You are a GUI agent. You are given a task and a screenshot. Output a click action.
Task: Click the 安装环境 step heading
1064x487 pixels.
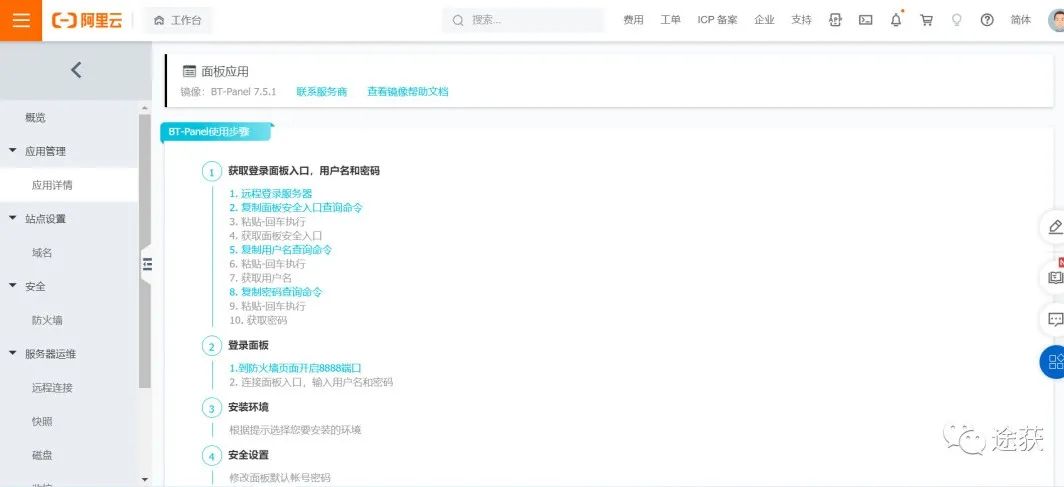point(248,407)
